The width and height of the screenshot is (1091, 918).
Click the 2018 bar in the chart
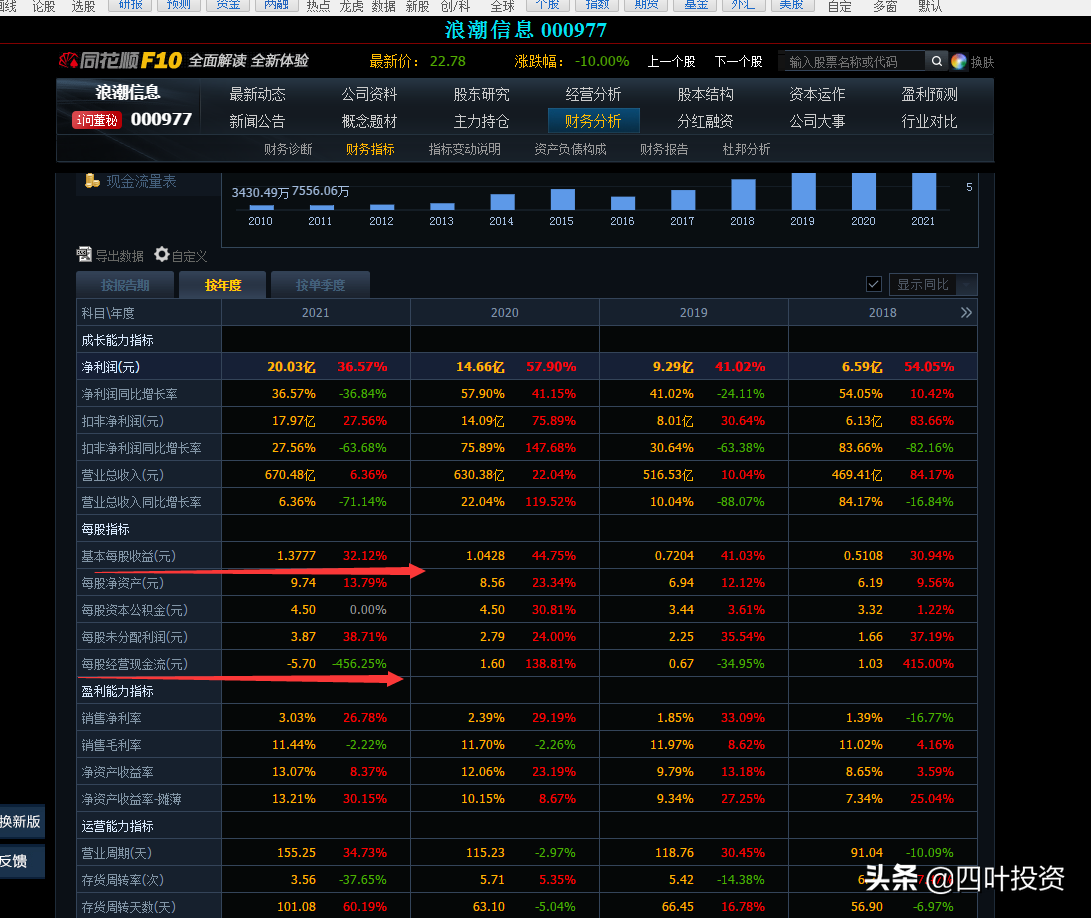click(743, 194)
